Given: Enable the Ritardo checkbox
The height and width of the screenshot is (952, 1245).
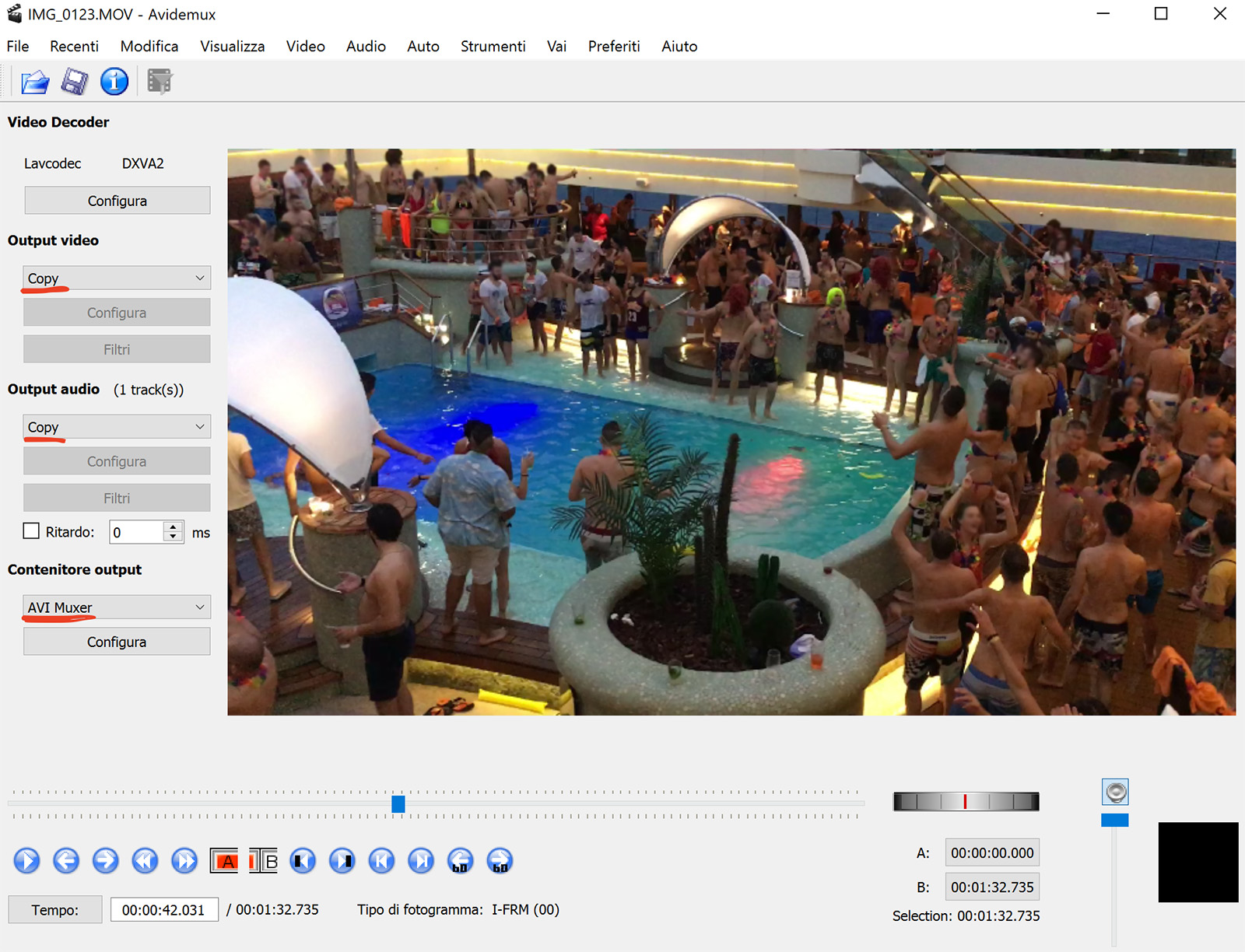Looking at the screenshot, I should point(31,531).
